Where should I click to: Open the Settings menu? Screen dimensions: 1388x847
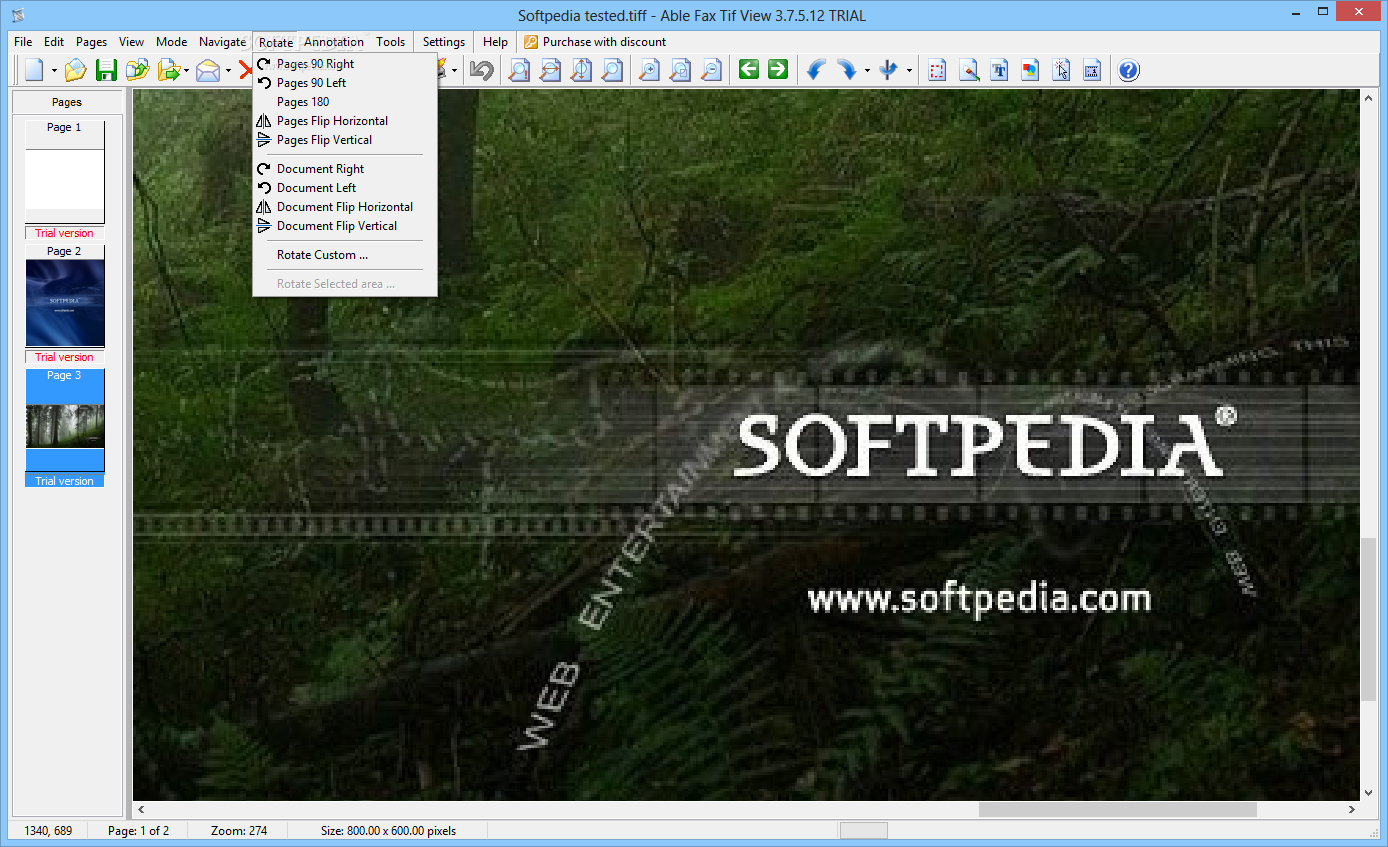[x=444, y=42]
